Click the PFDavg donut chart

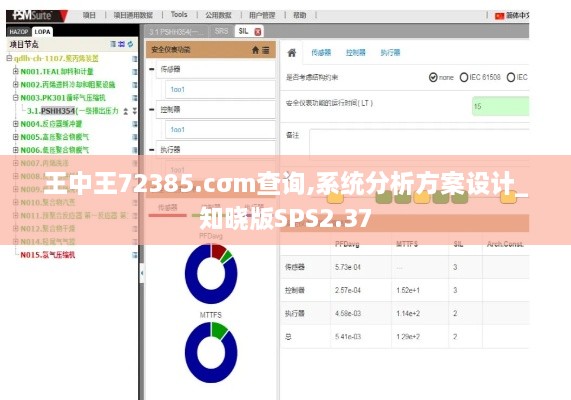(x=211, y=274)
